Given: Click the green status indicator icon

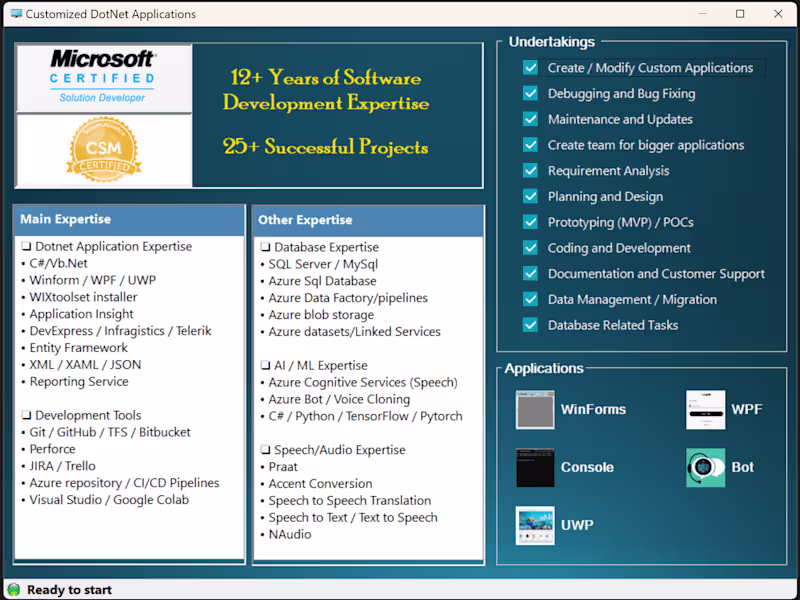Looking at the screenshot, I should (14, 590).
